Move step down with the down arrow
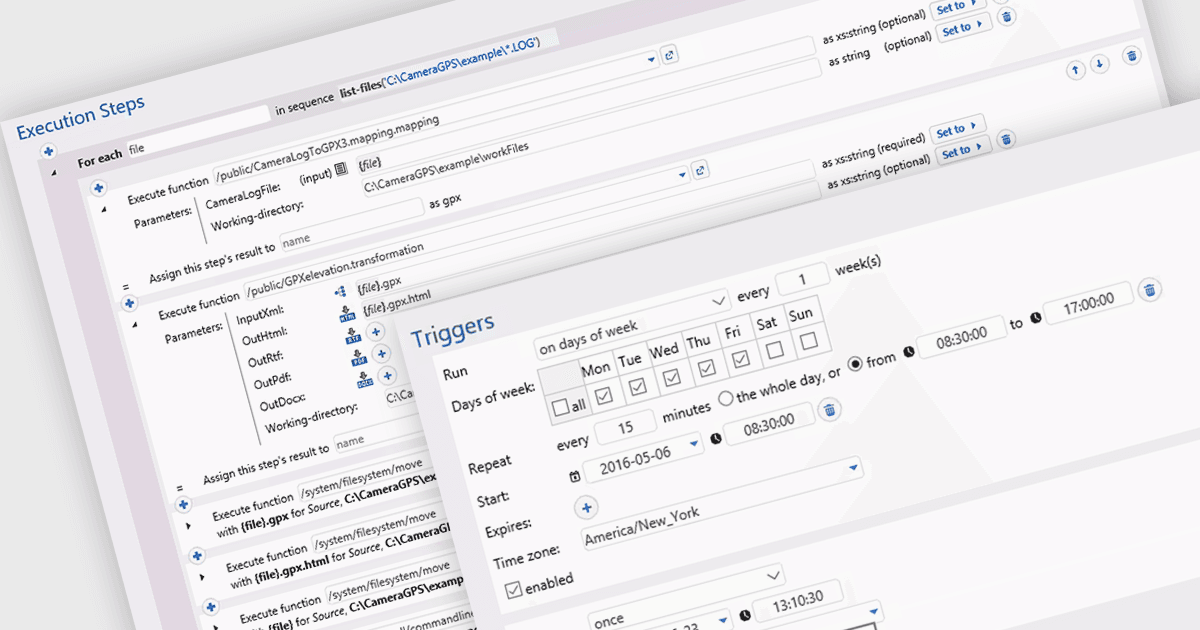 click(x=1100, y=64)
